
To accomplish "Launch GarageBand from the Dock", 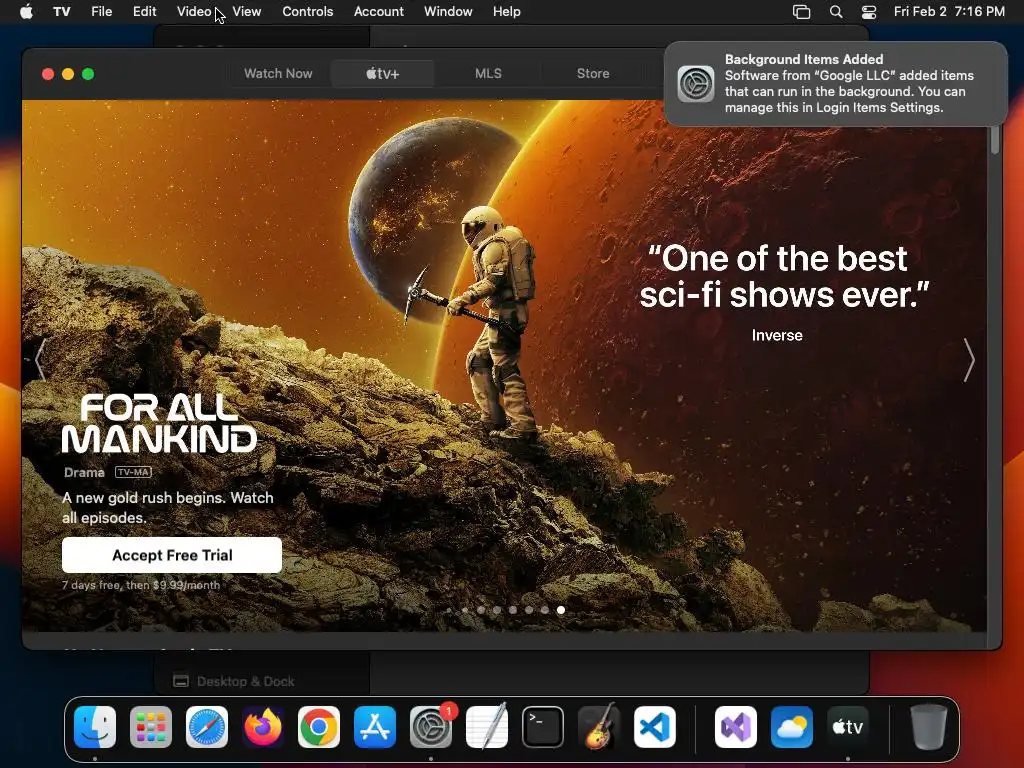I will (x=599, y=726).
